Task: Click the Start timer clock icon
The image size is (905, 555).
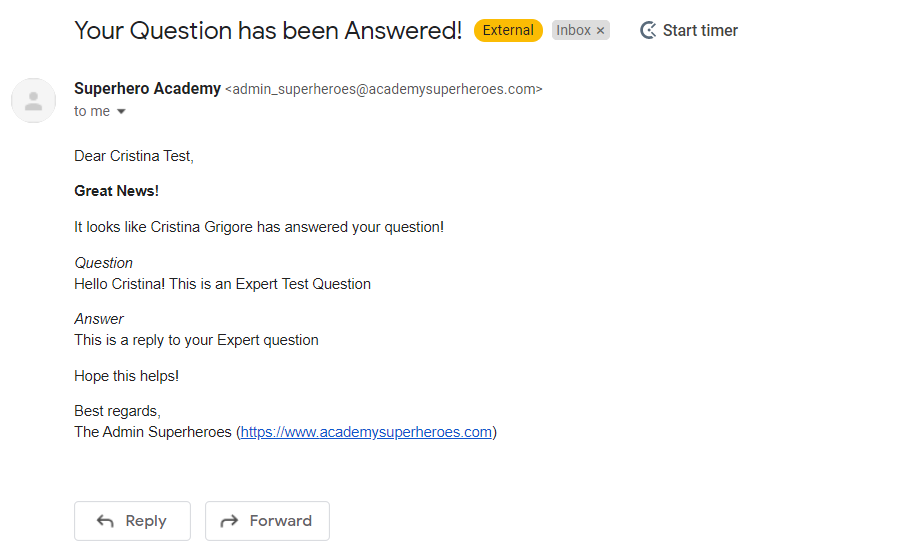Action: click(649, 31)
